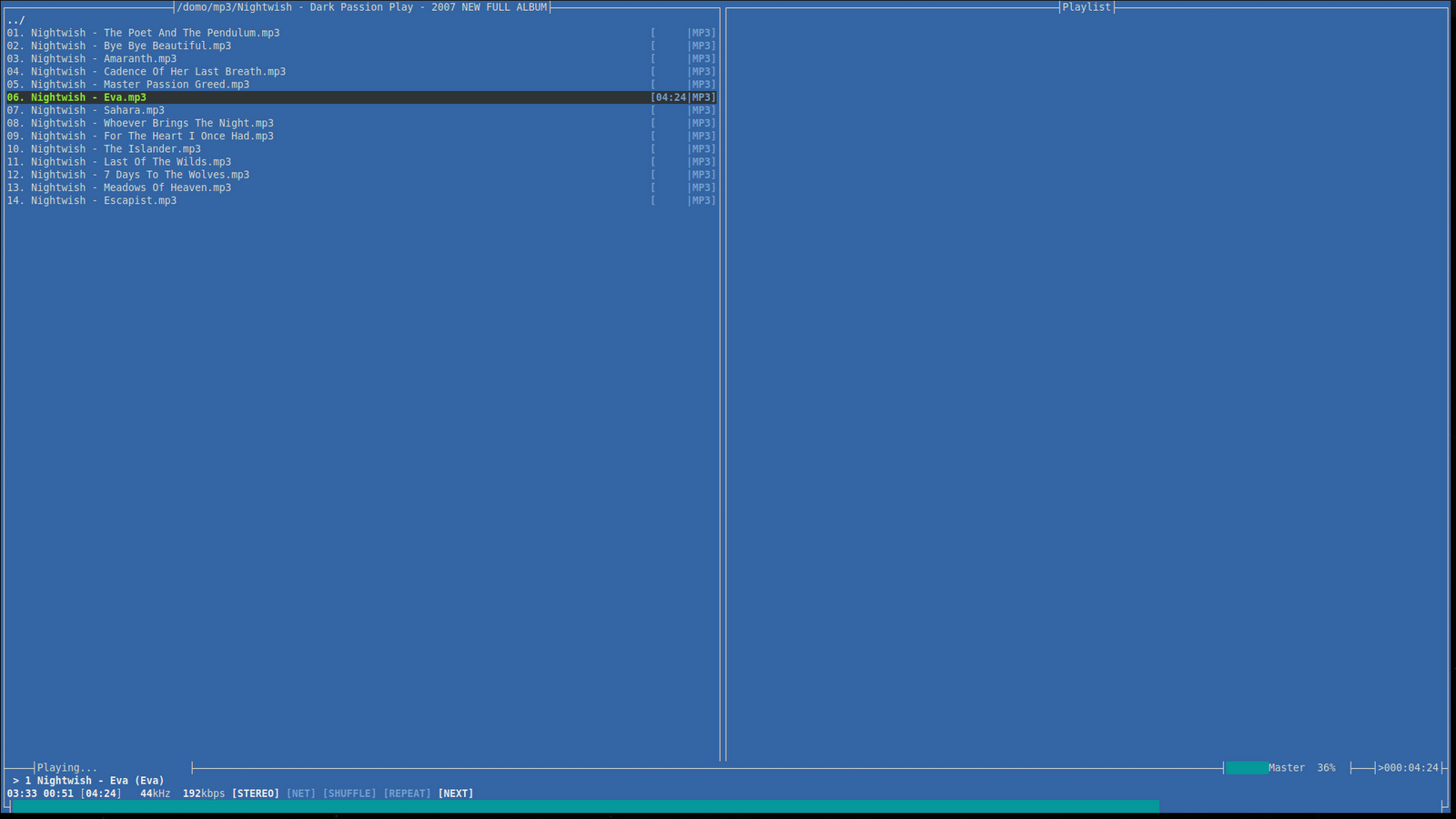
Task: Click the total playlist time >000:04:24
Action: coord(1409,768)
